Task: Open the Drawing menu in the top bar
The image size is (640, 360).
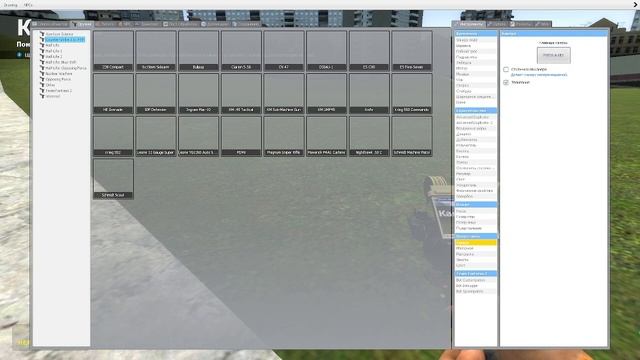Action: pyautogui.click(x=10, y=5)
